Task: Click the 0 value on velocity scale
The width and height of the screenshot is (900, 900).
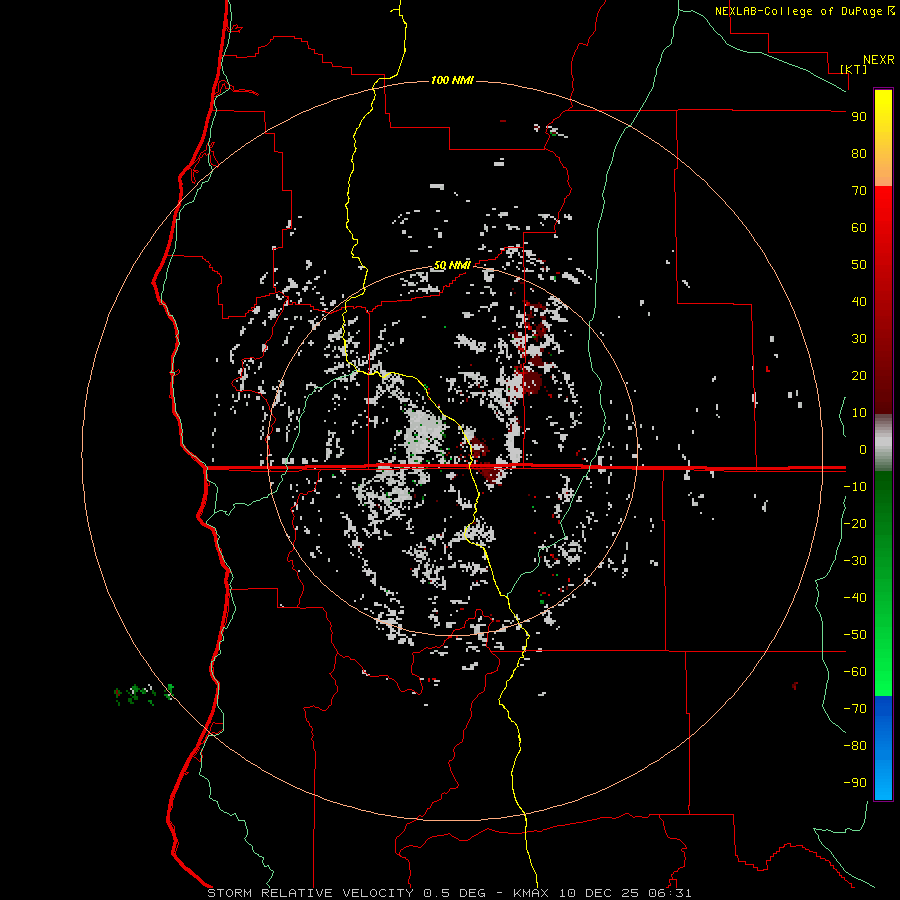Action: click(x=863, y=450)
